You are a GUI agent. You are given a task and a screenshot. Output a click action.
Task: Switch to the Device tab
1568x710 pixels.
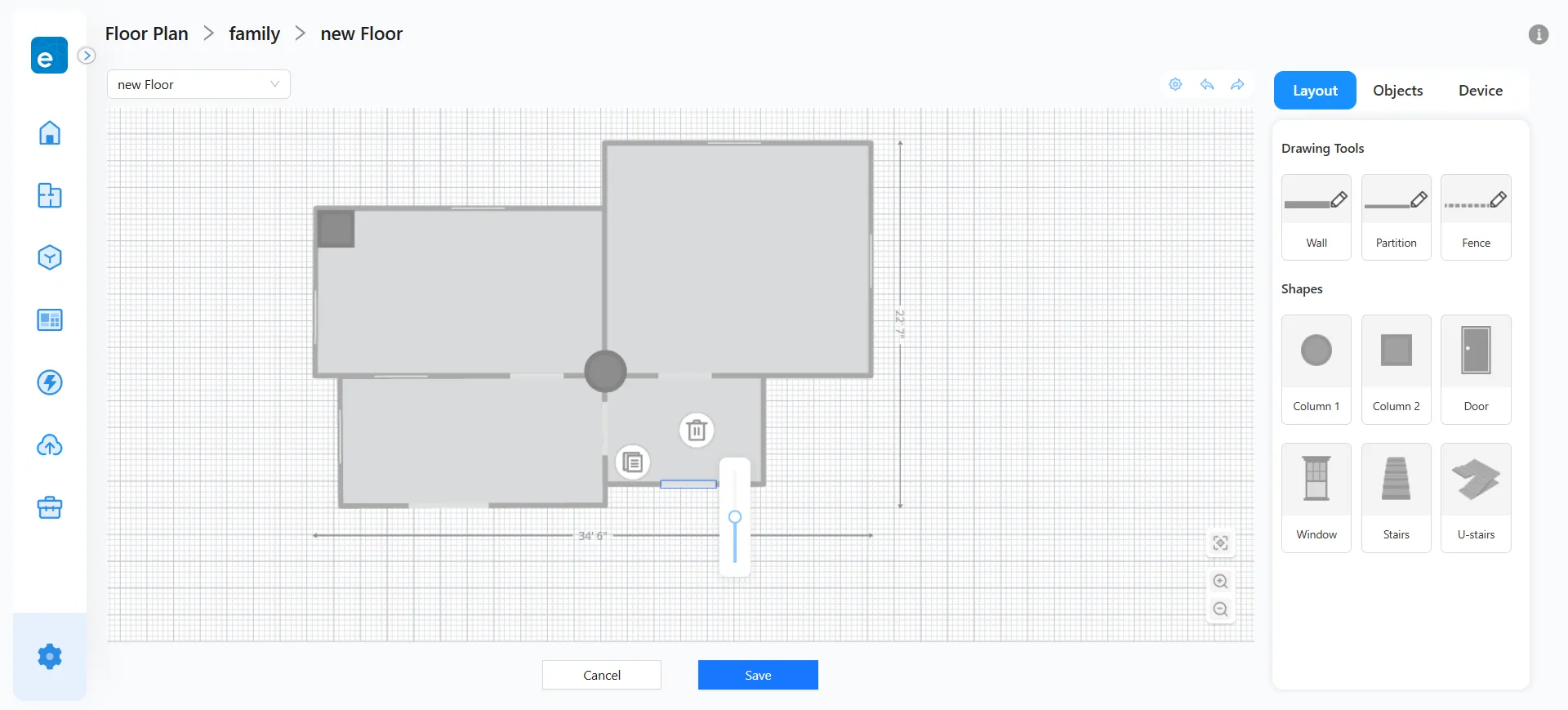(1480, 91)
